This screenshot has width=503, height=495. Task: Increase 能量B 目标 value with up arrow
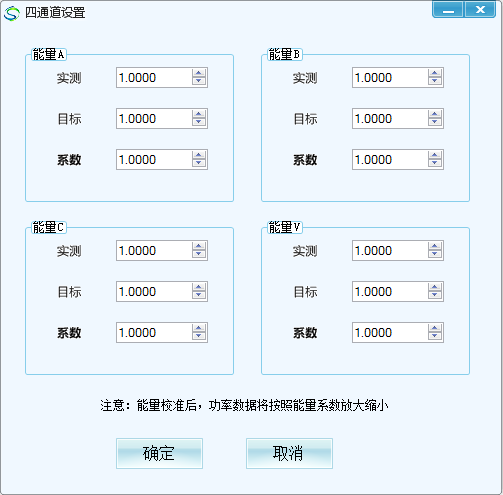coord(435,114)
